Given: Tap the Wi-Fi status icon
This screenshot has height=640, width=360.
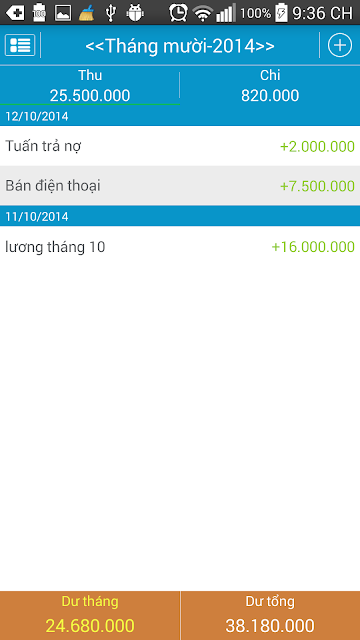Looking at the screenshot, I should (202, 13).
